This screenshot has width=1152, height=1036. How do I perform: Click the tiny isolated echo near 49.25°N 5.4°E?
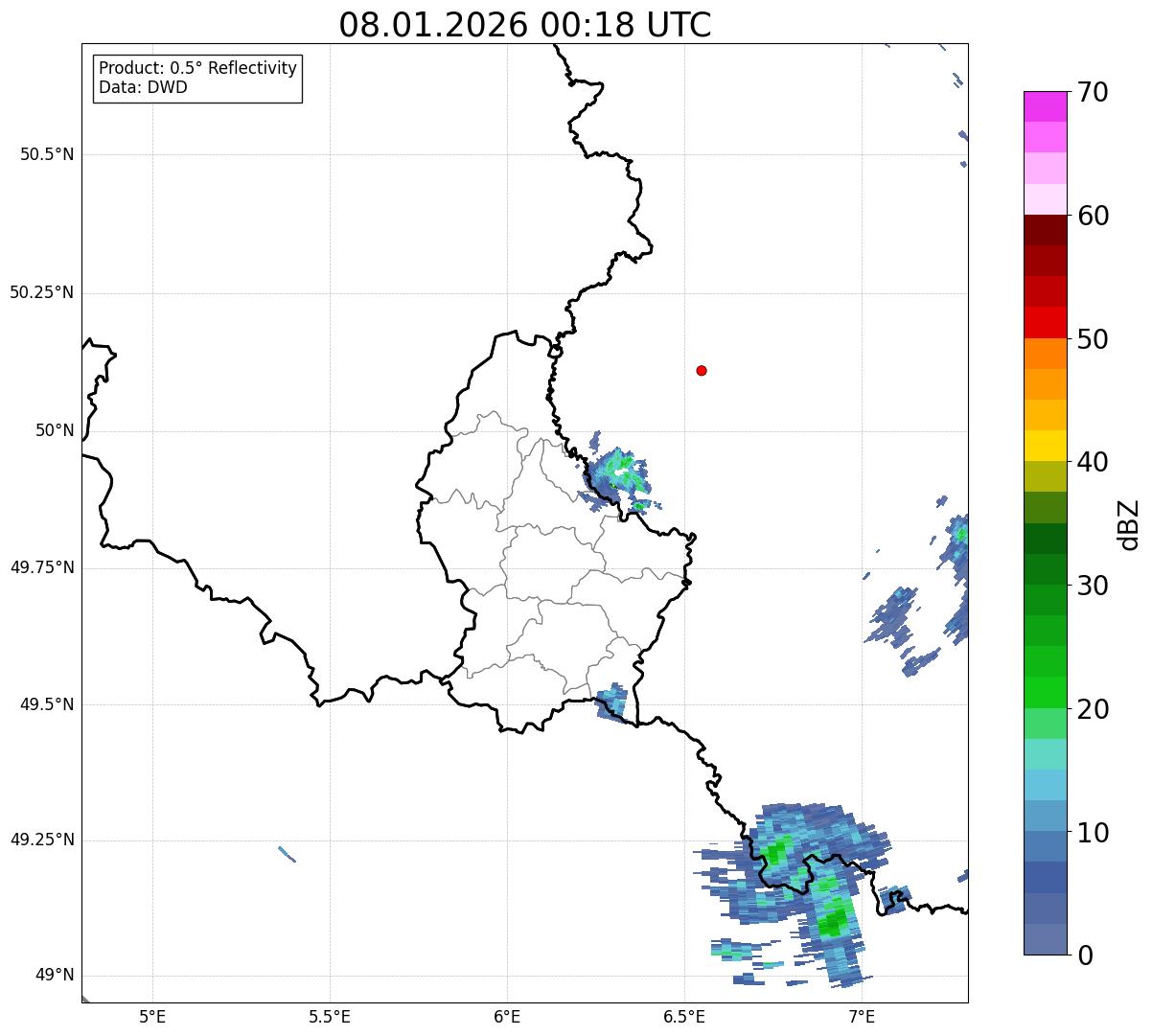point(287,853)
